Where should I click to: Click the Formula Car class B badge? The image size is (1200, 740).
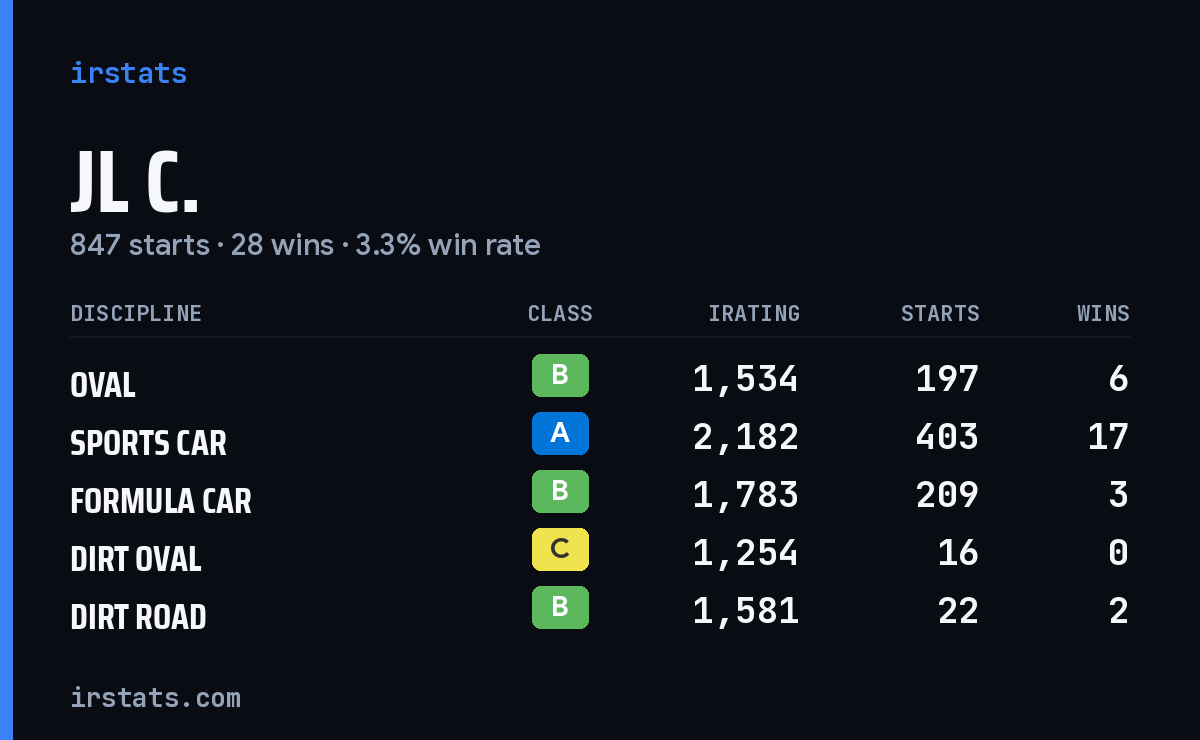pos(560,491)
